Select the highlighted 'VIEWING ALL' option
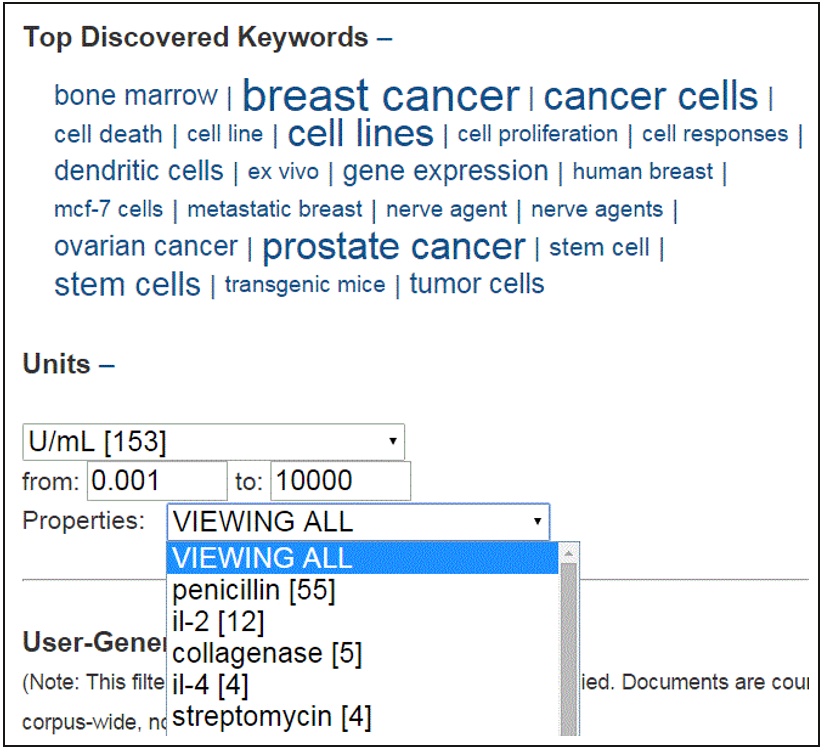The height and width of the screenshot is (752, 825). click(x=260, y=558)
